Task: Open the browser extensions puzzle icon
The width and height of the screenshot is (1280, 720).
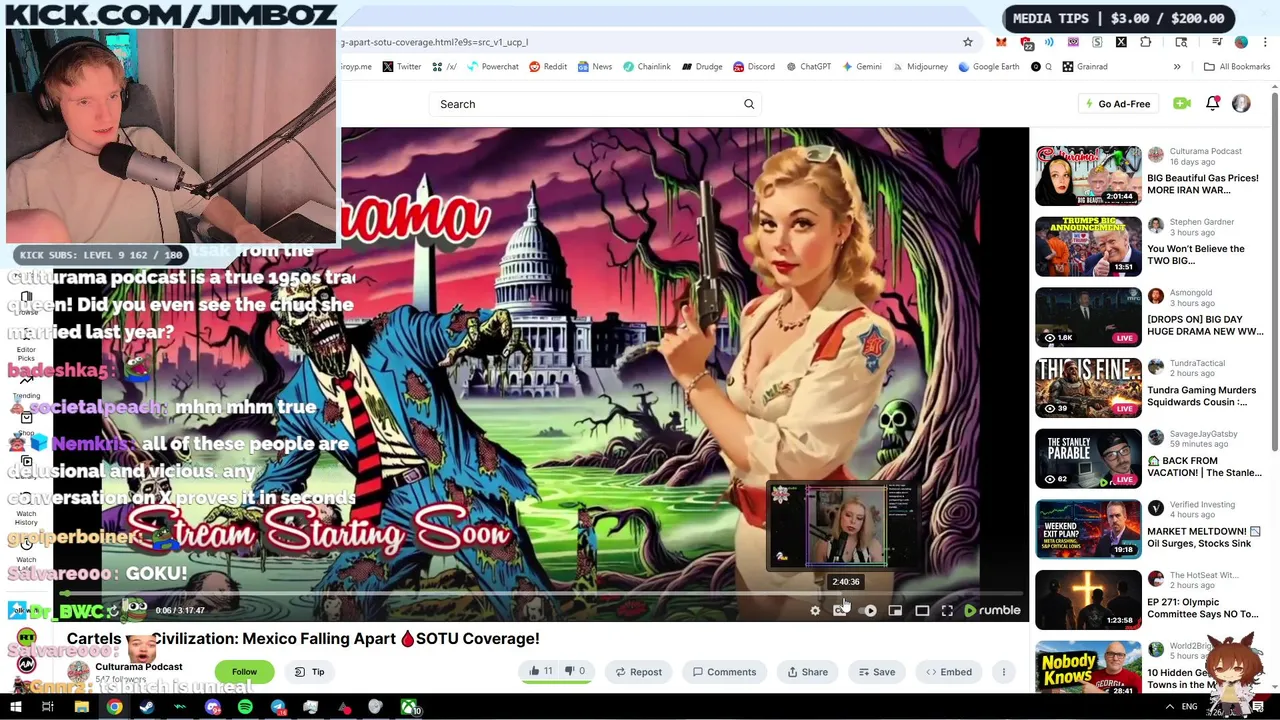Action: (1146, 42)
